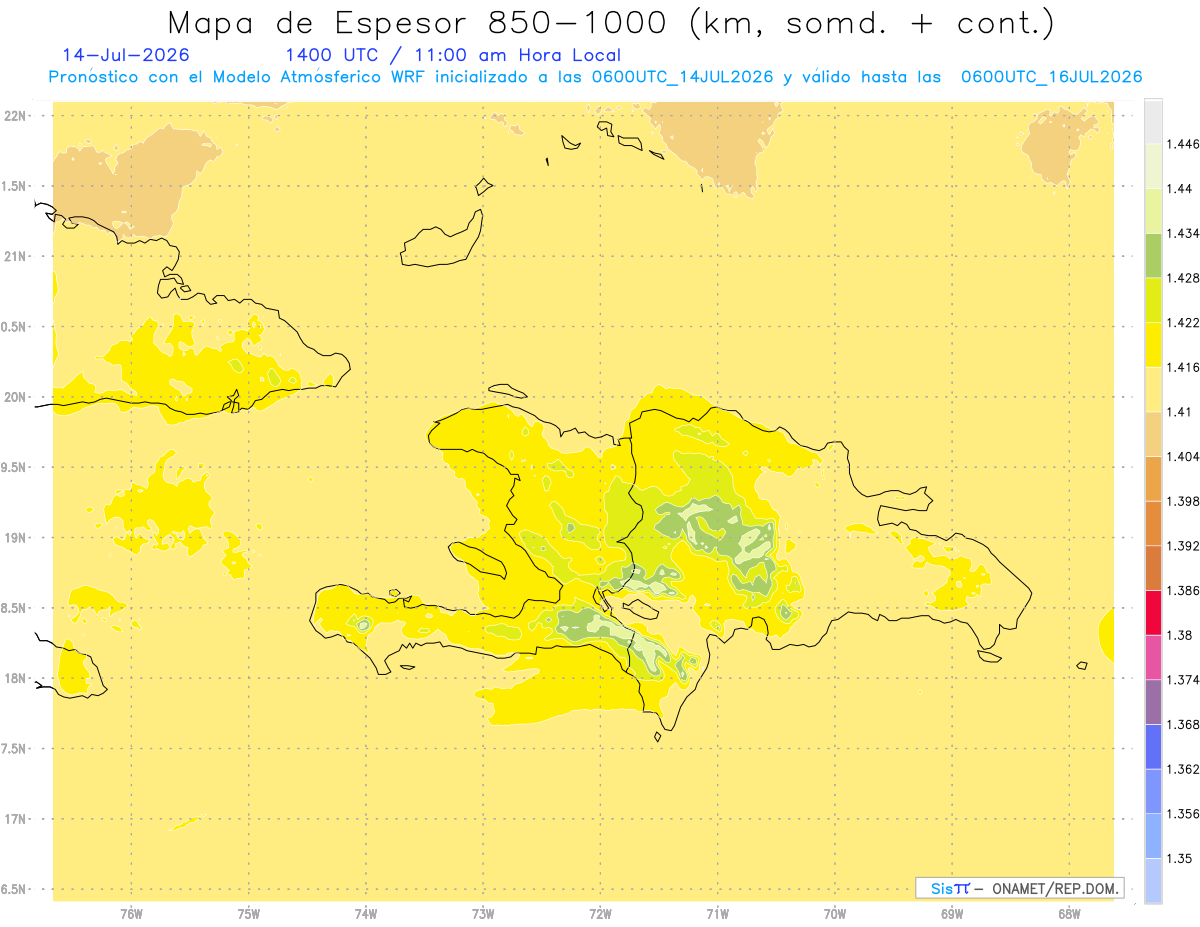
Task: Click the legend value '1.422'
Action: coord(1183,323)
